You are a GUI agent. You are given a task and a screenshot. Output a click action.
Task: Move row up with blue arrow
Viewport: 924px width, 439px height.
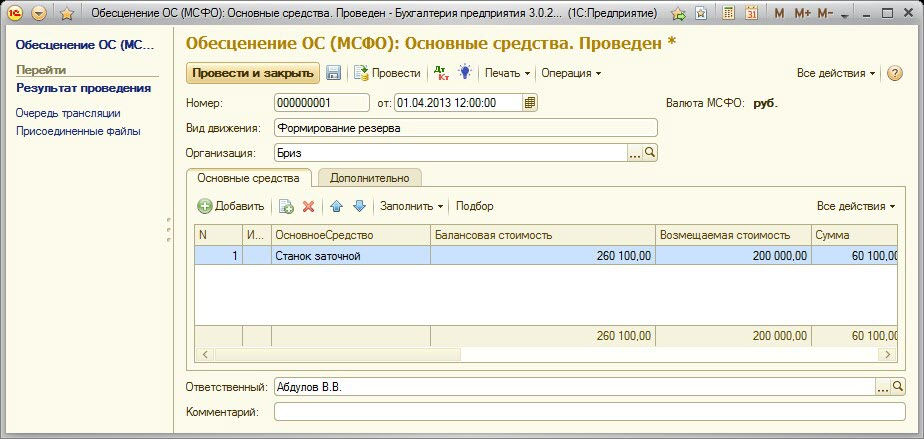point(337,206)
